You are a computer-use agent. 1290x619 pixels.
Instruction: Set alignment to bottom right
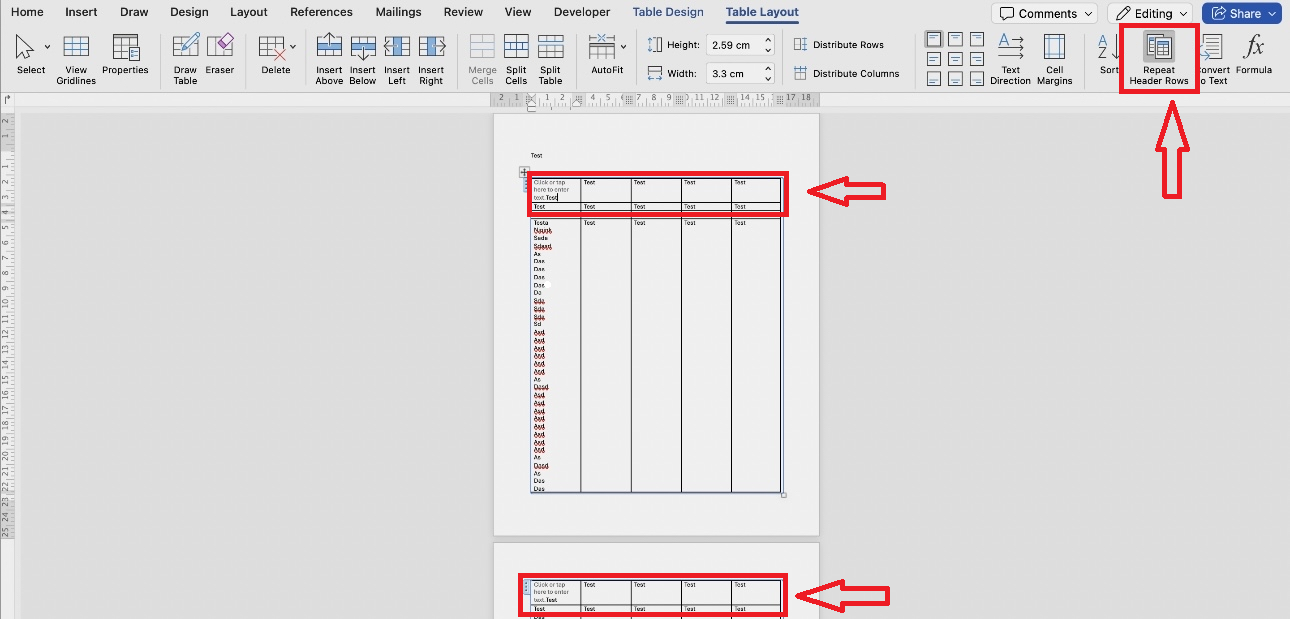976,80
